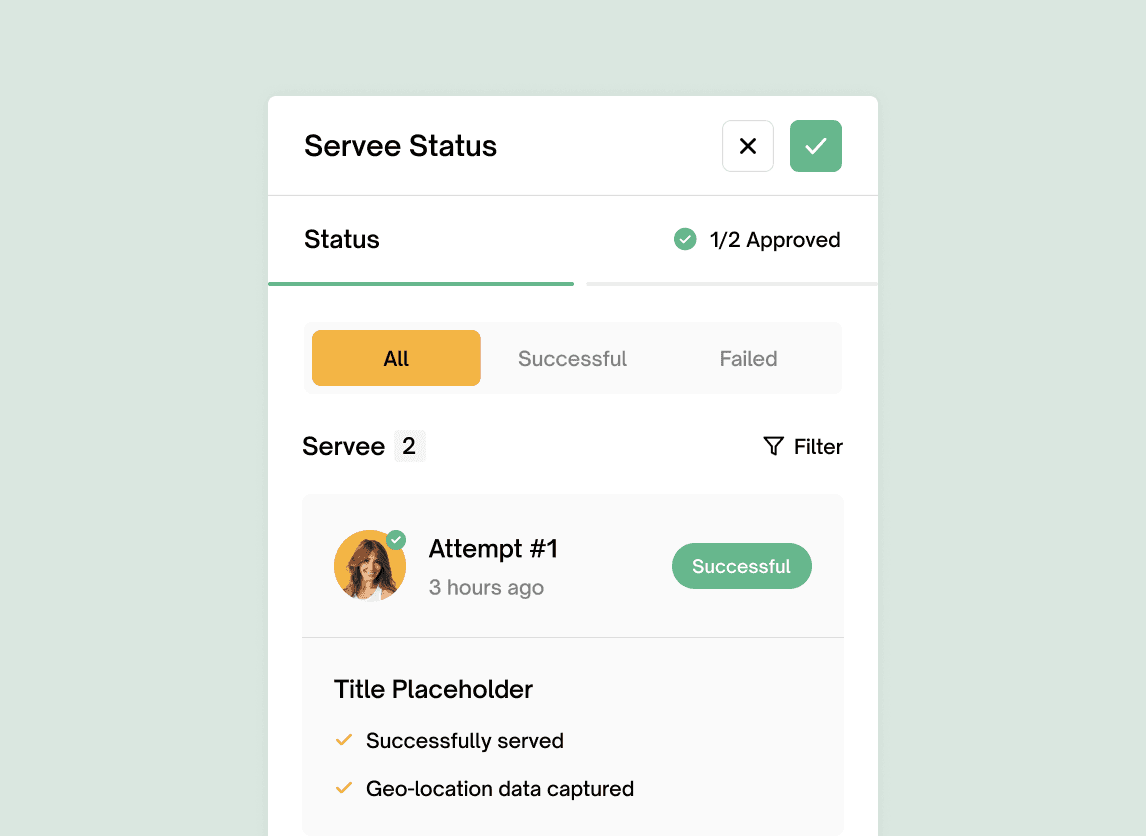Click the 1/2 Approved label
The image size is (1146, 836).
pyautogui.click(x=775, y=239)
